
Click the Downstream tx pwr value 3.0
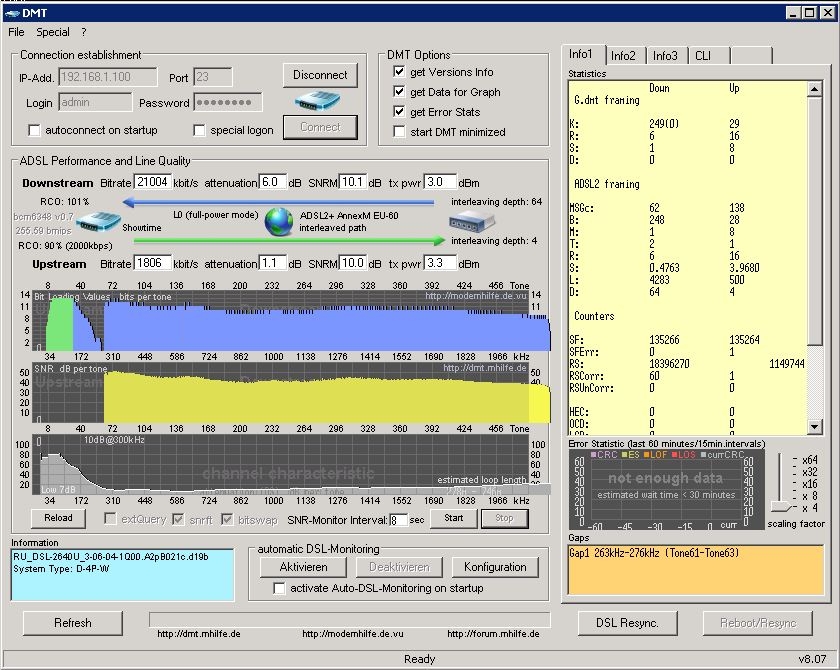(x=440, y=182)
